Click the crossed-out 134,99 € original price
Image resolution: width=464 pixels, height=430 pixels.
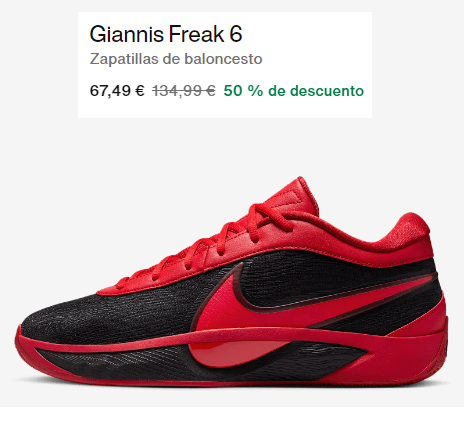(184, 91)
